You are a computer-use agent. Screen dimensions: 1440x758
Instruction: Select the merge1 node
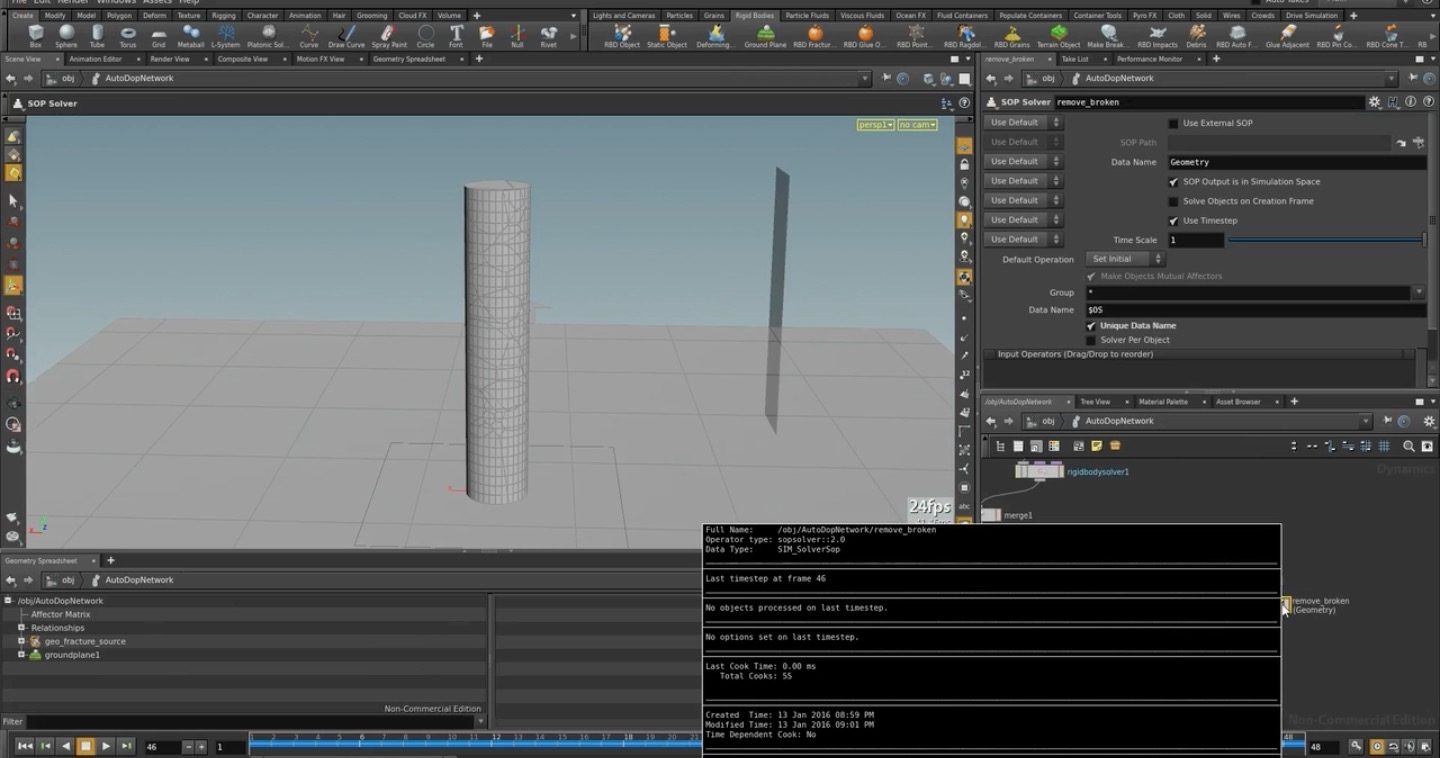(x=991, y=515)
